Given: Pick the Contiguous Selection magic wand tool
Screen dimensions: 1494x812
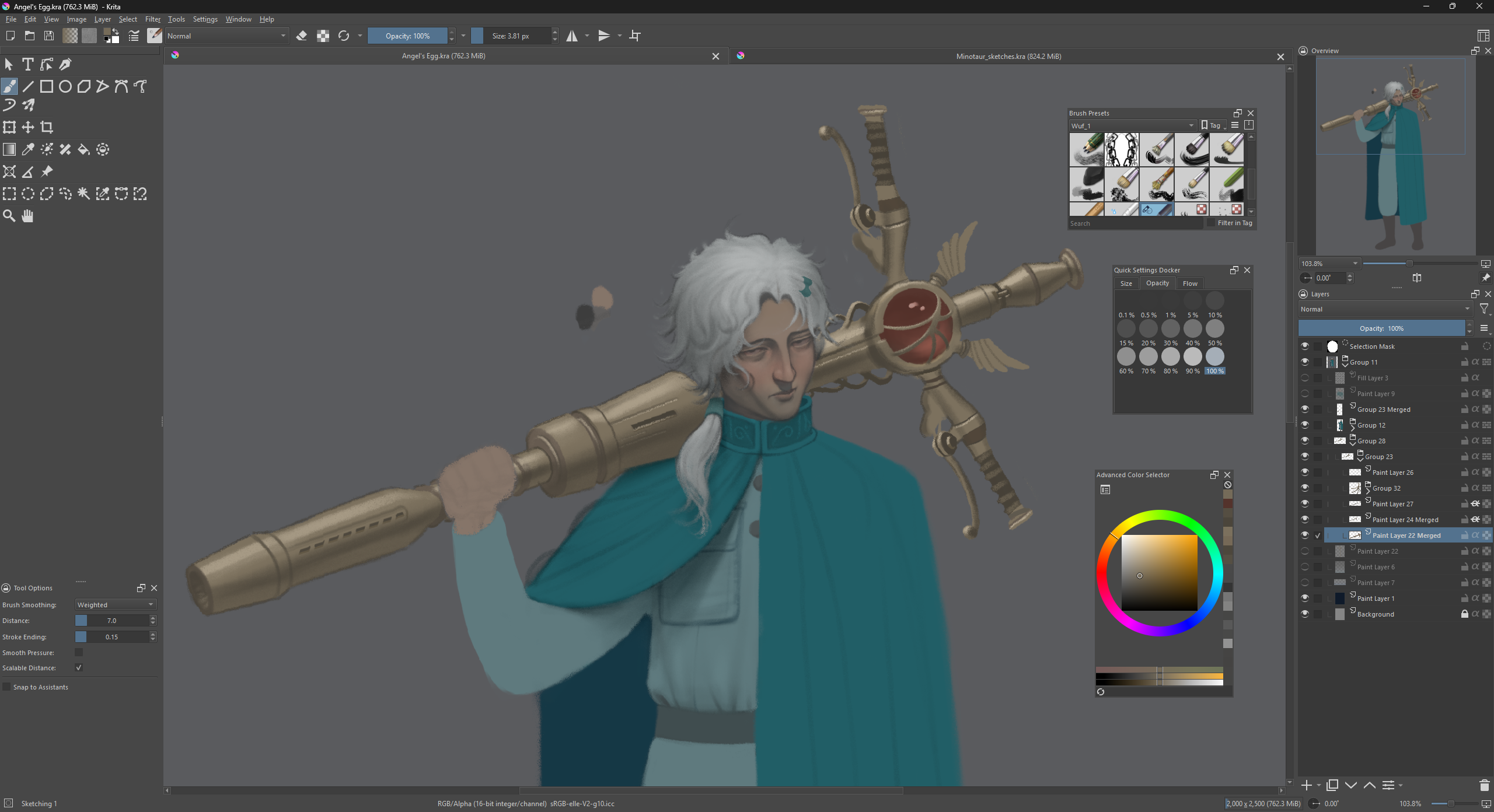Looking at the screenshot, I should pyautogui.click(x=84, y=194).
